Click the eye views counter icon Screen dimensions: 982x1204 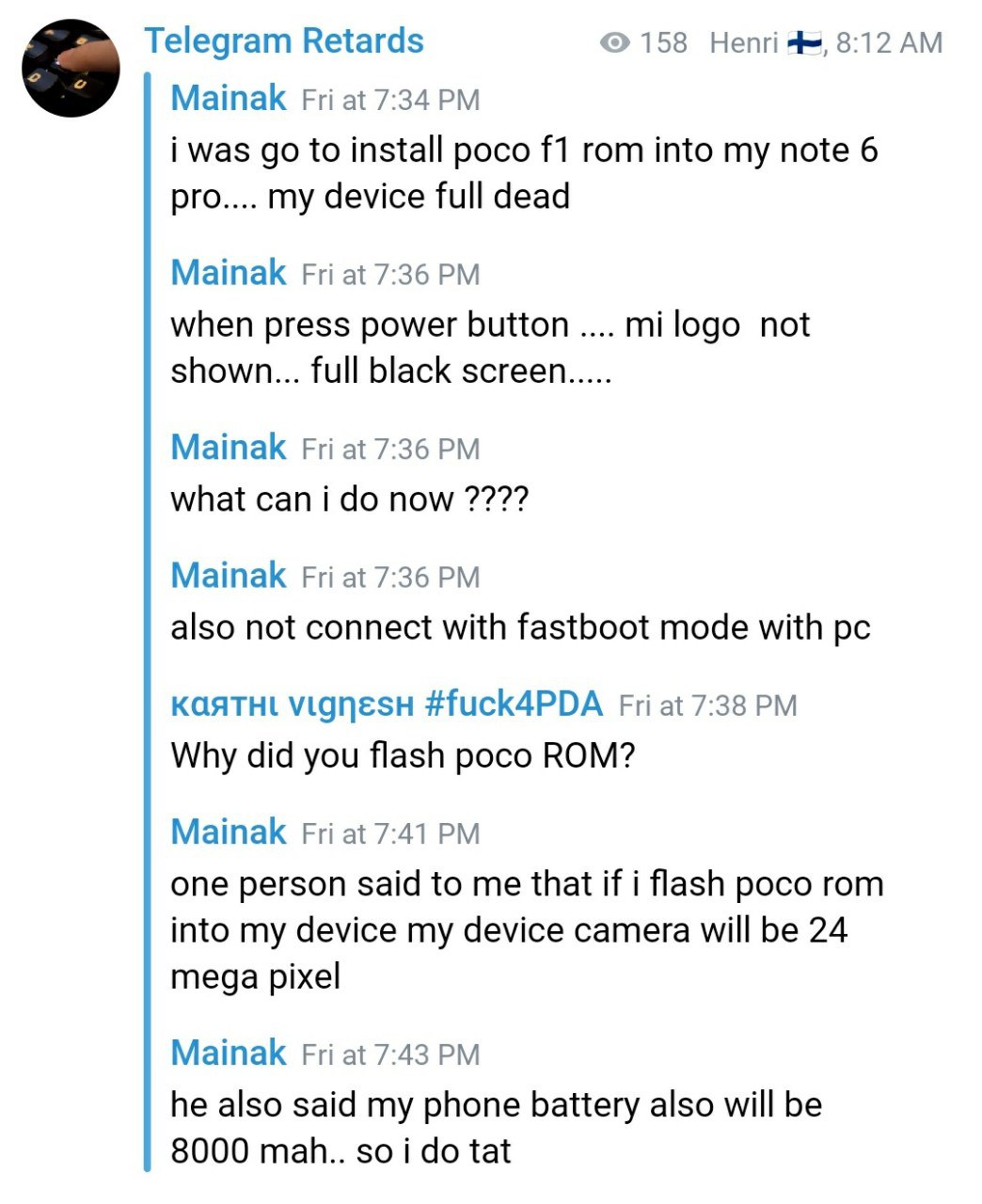pos(614,42)
